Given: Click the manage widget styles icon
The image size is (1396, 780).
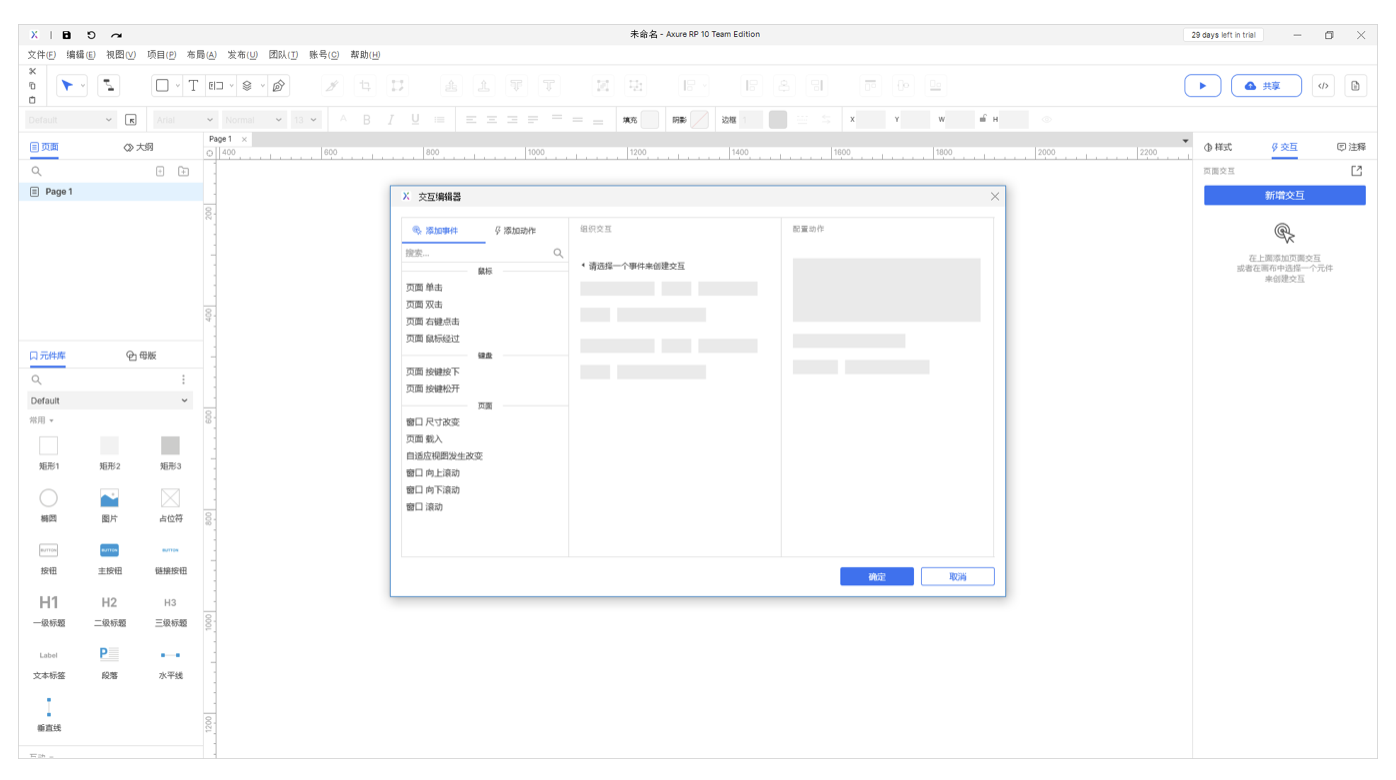Looking at the screenshot, I should point(131,120).
